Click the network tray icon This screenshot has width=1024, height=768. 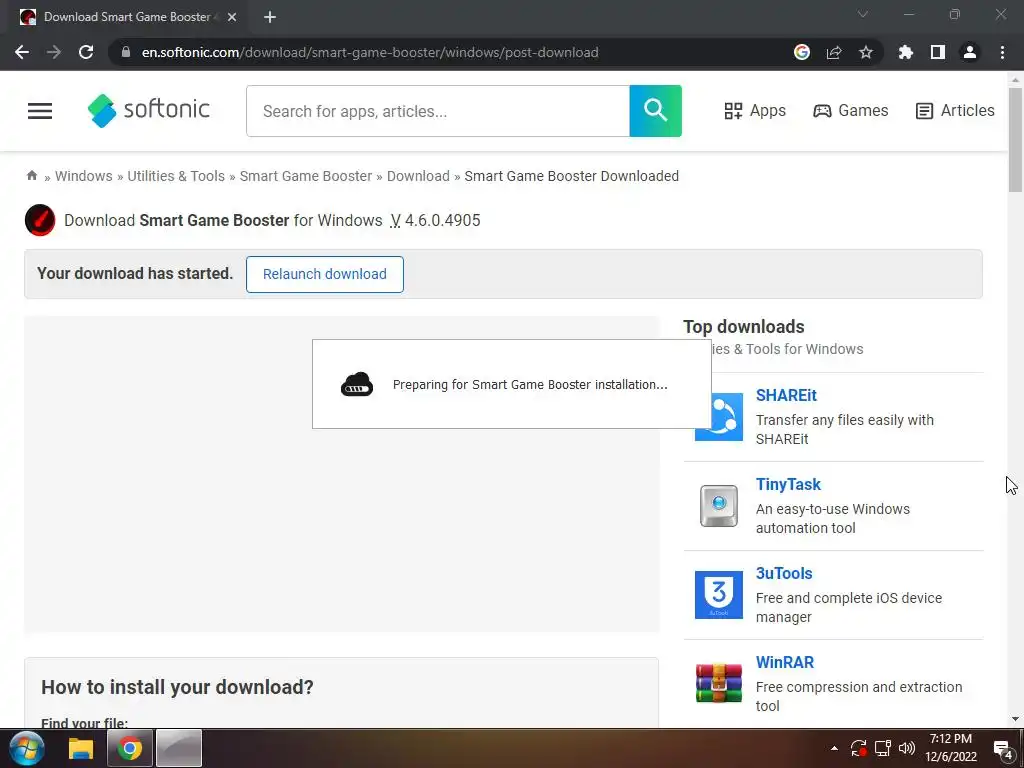[x=883, y=748]
